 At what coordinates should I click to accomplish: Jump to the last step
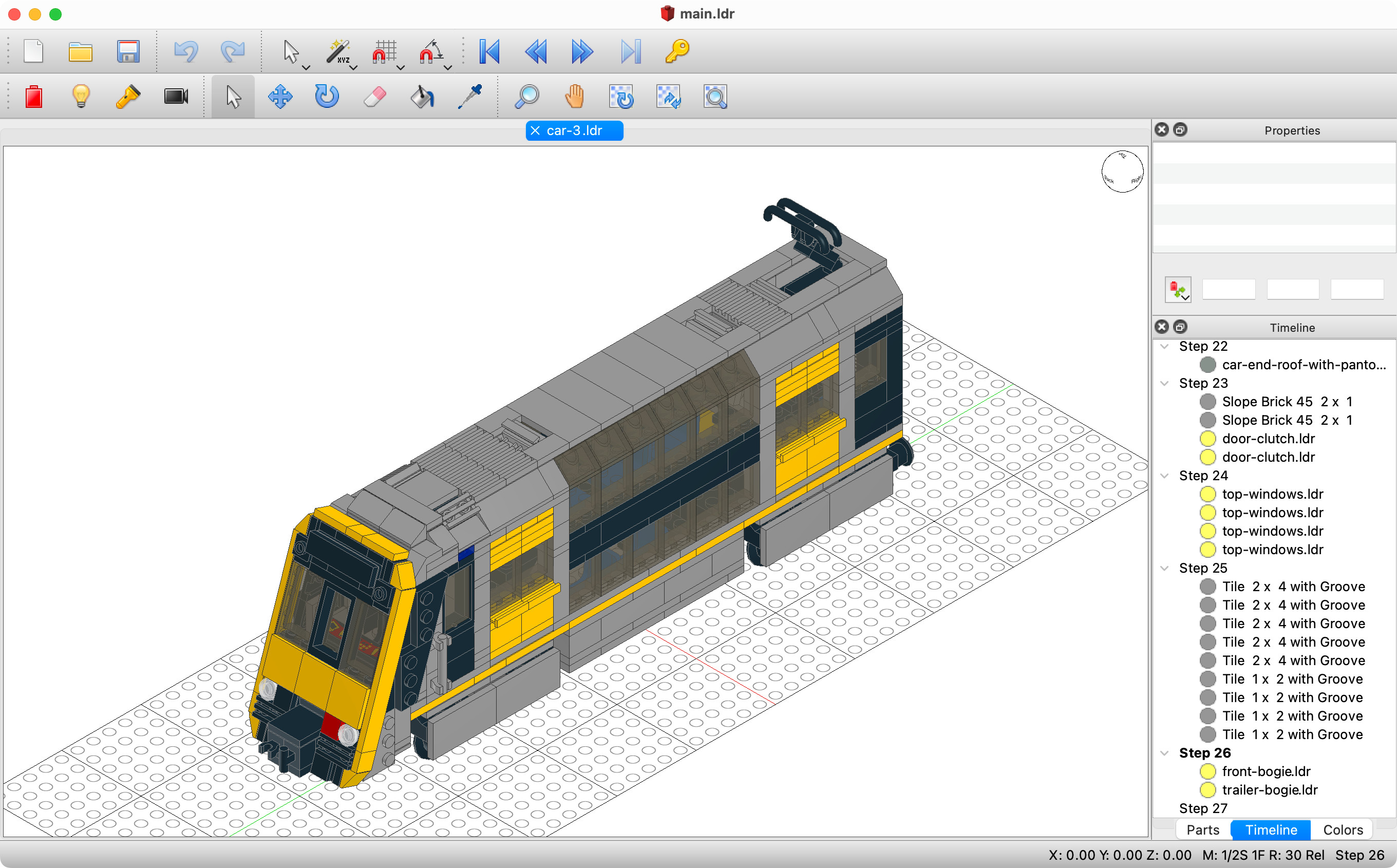pyautogui.click(x=631, y=51)
